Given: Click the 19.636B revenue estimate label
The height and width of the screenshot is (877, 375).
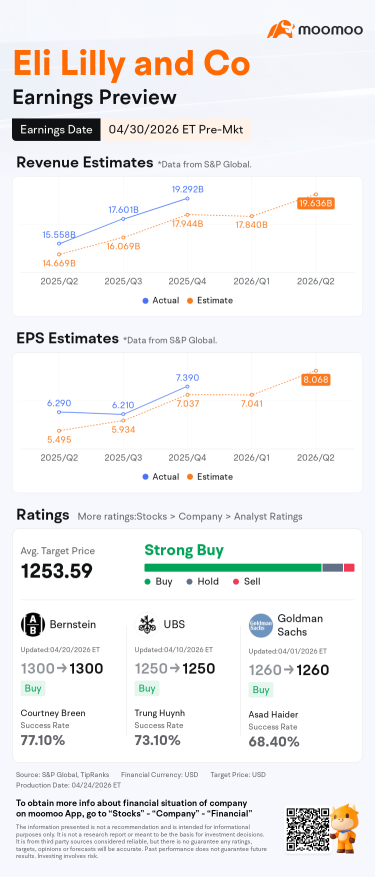Looking at the screenshot, I should point(316,204).
